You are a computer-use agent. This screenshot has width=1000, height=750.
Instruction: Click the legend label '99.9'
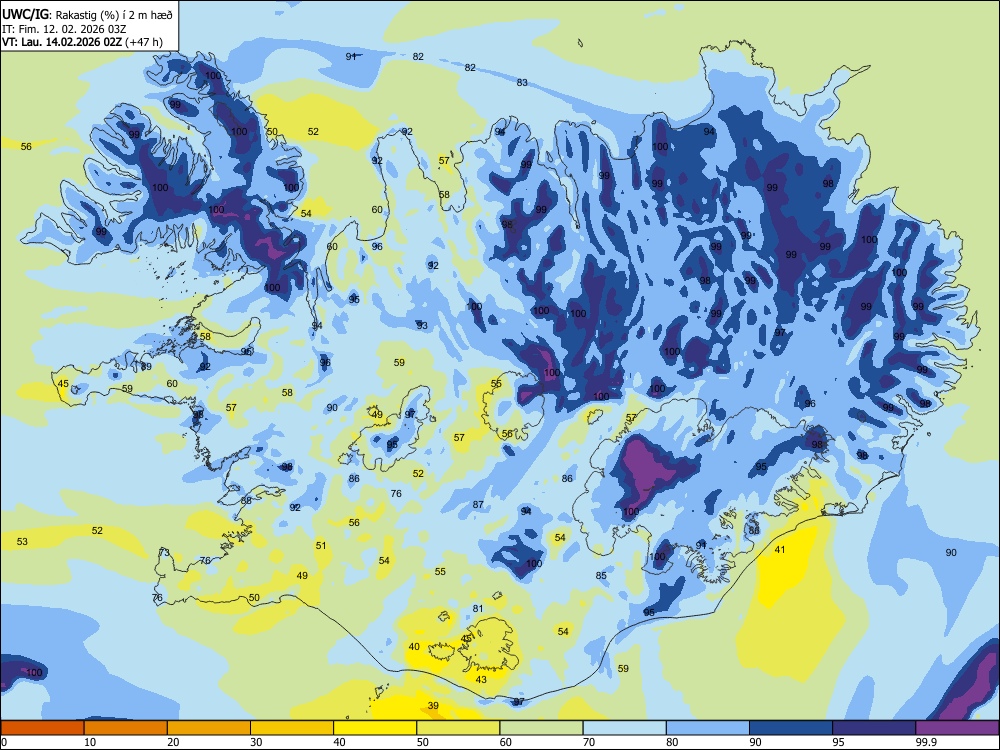[926, 742]
